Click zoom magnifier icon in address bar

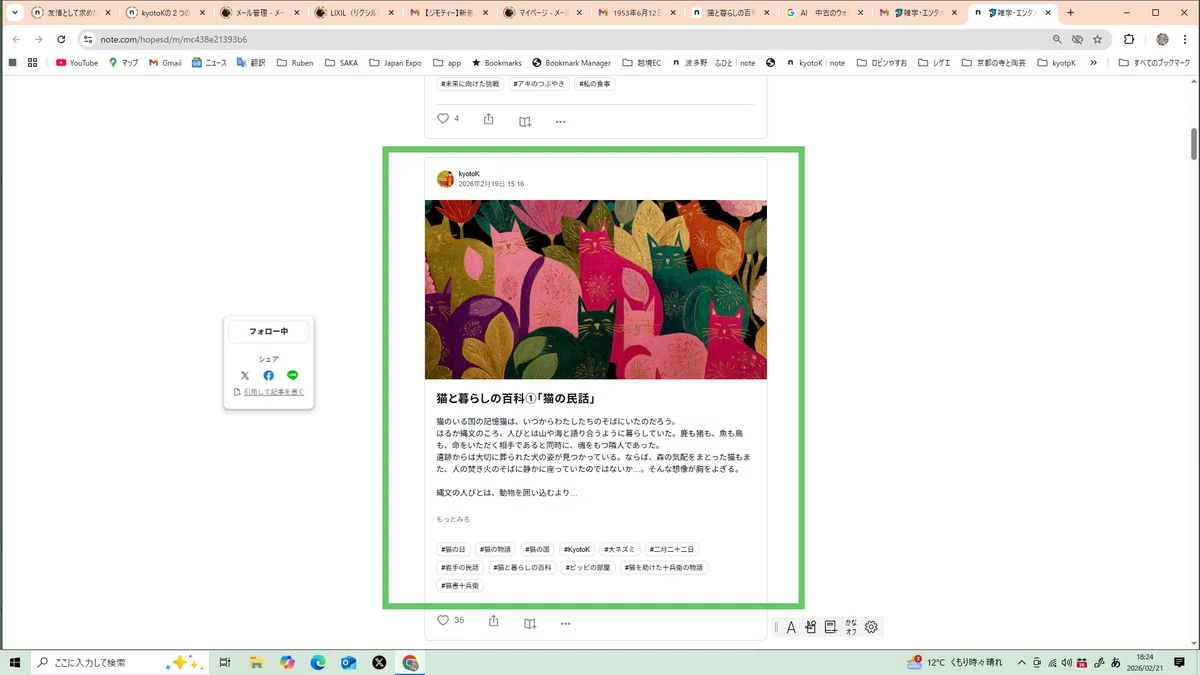click(x=1057, y=39)
